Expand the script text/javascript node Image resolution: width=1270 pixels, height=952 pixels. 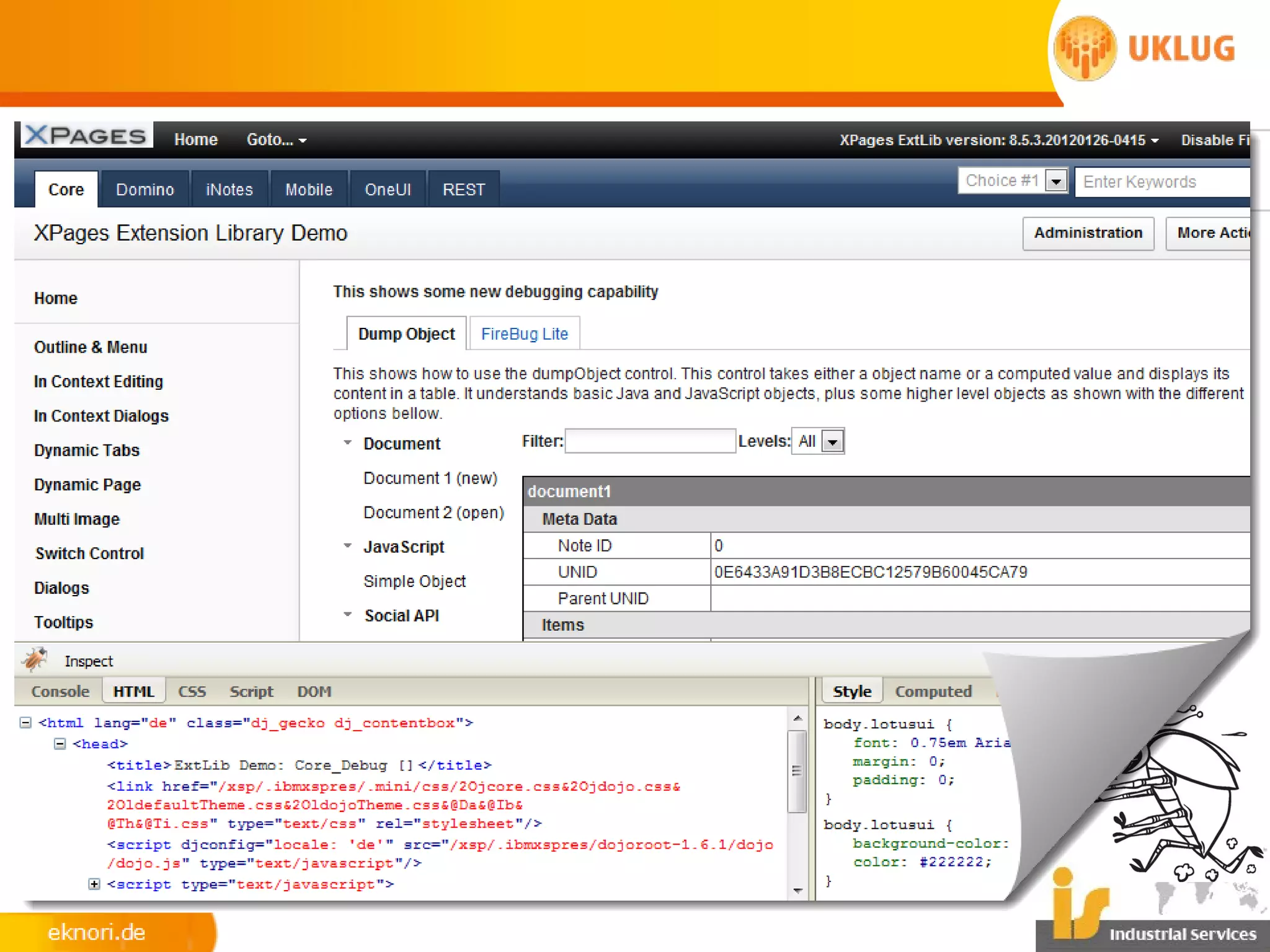(x=94, y=884)
